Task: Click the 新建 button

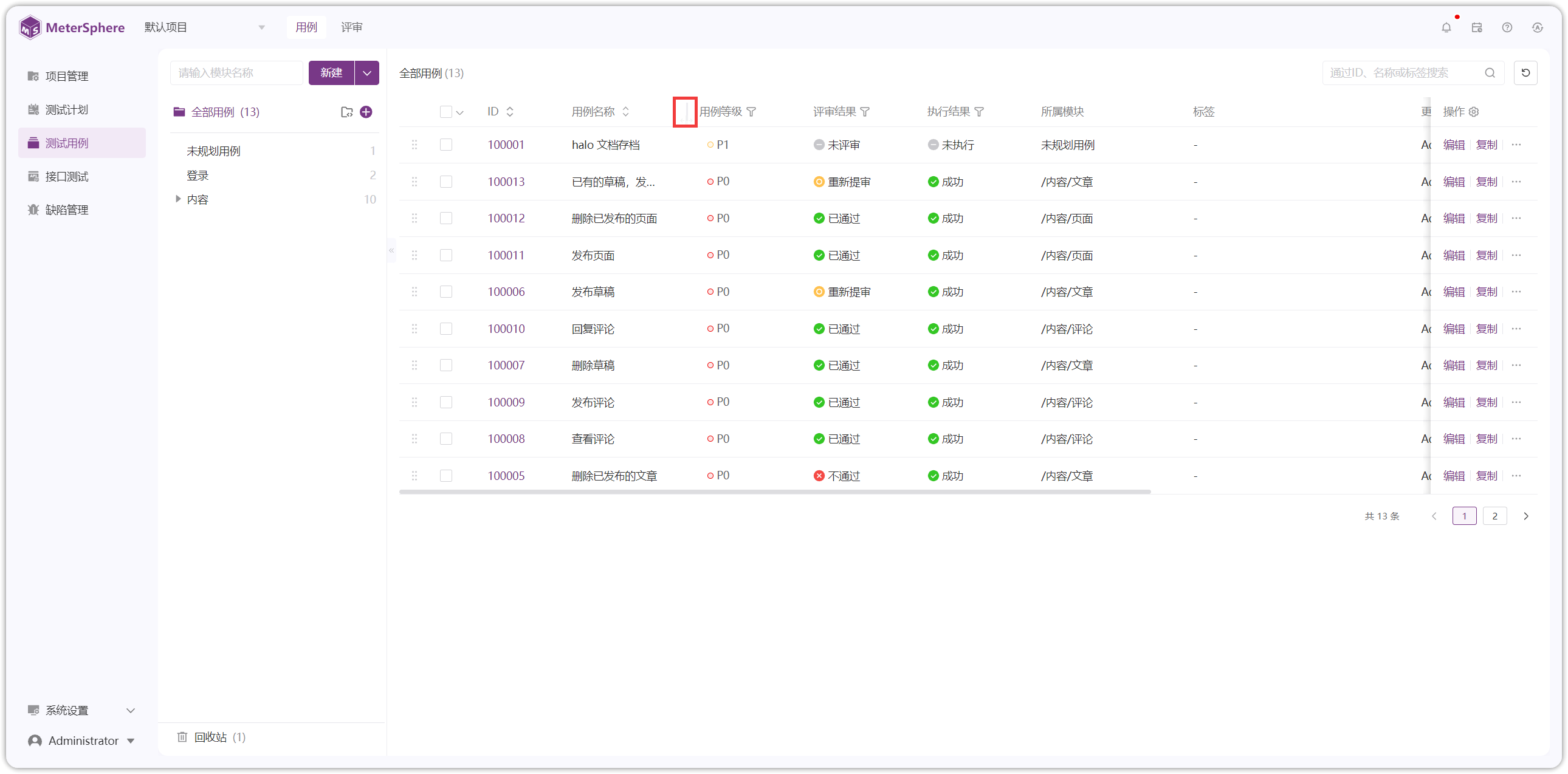Action: (x=331, y=73)
